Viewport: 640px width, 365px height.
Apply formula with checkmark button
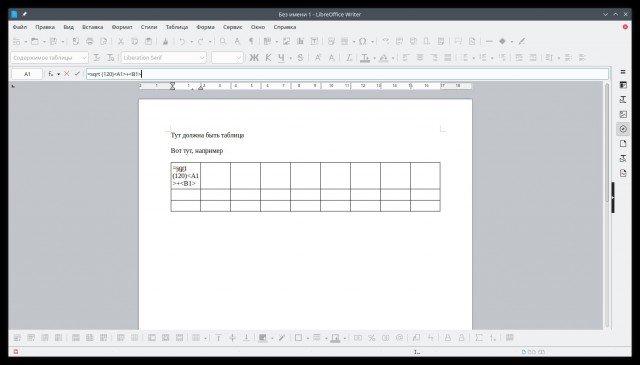(x=77, y=74)
